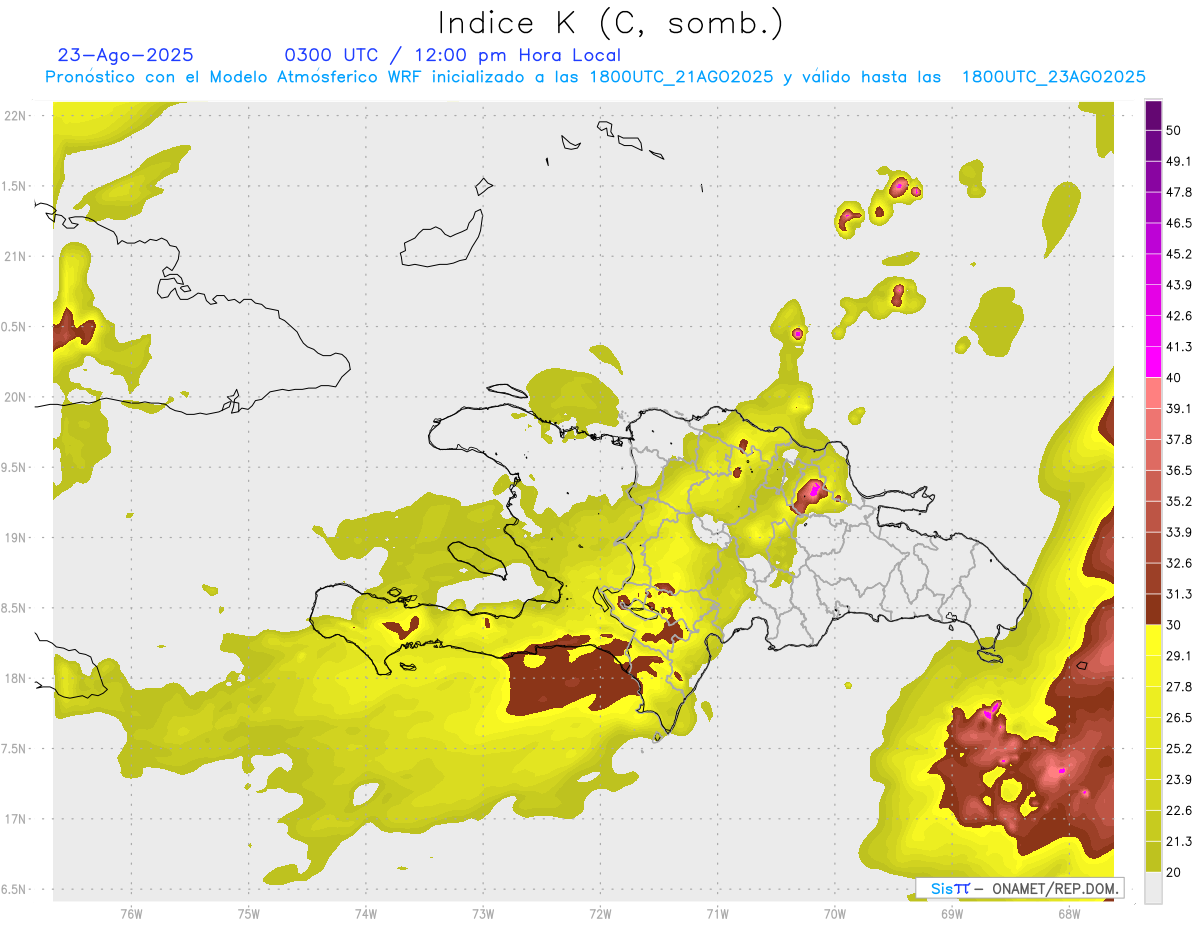The width and height of the screenshot is (1200, 927).
Task: Click the legend value "23.9"
Action: pyautogui.click(x=1179, y=779)
